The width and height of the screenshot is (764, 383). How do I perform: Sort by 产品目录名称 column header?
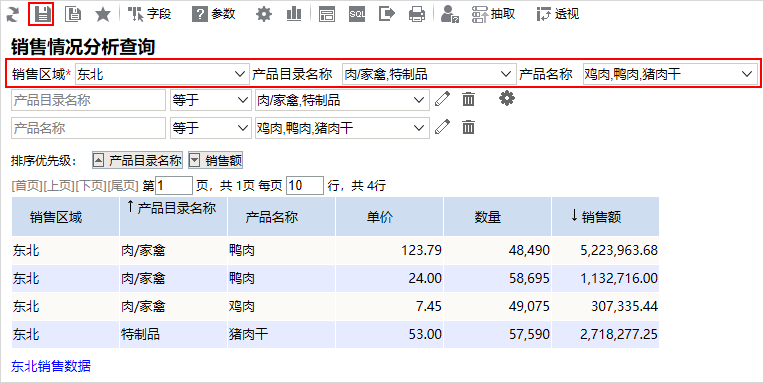(173, 217)
